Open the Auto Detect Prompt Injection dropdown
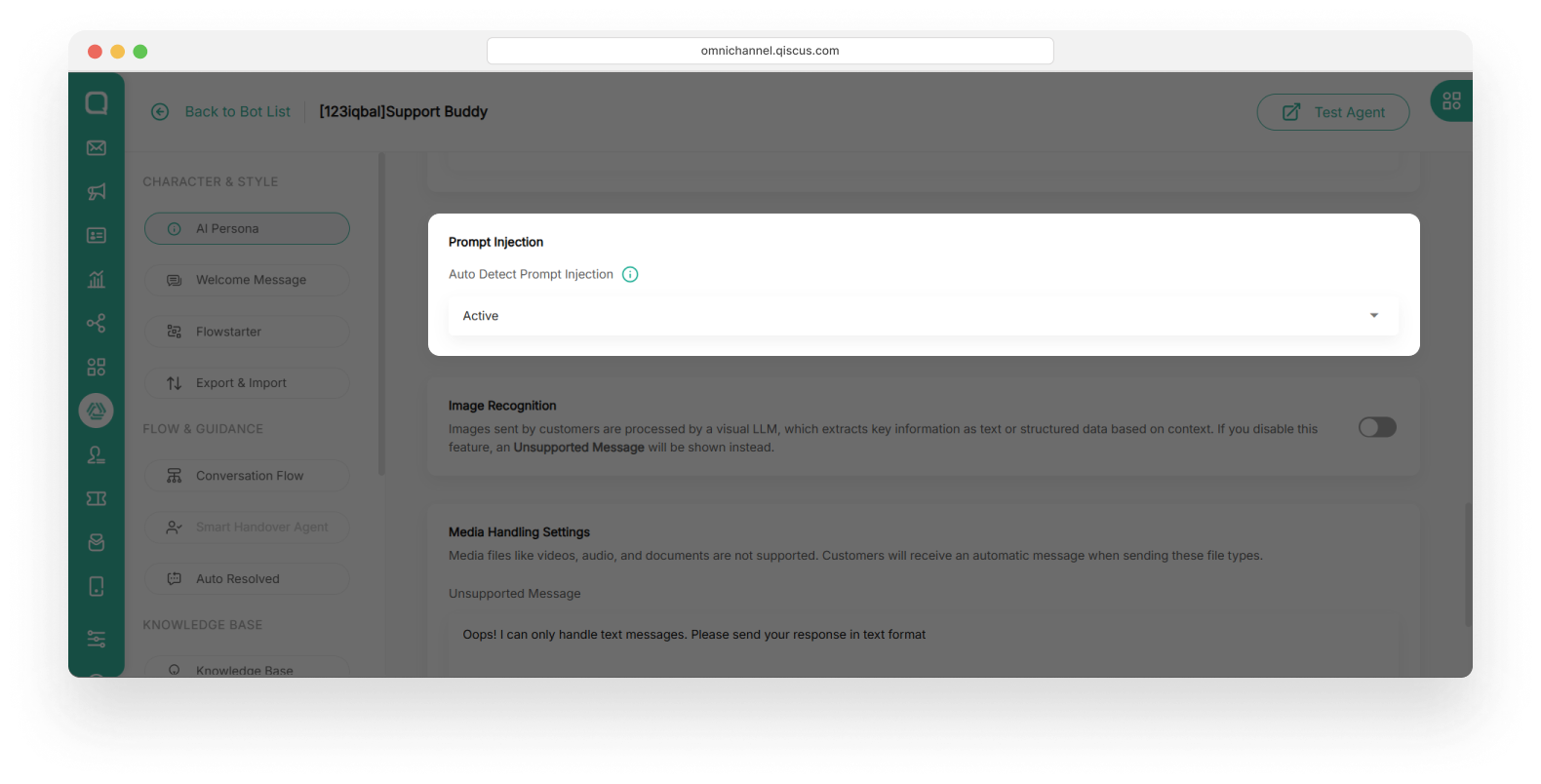 click(x=924, y=316)
